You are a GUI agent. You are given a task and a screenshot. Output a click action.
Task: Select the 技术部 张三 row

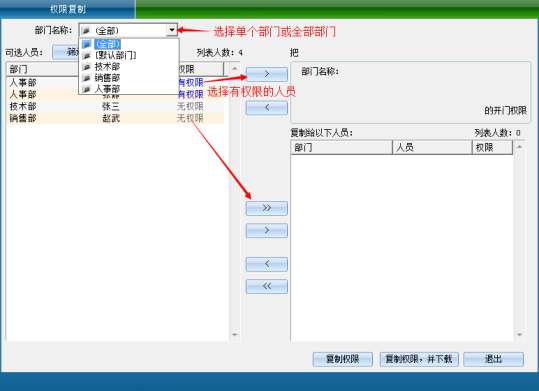click(115, 107)
